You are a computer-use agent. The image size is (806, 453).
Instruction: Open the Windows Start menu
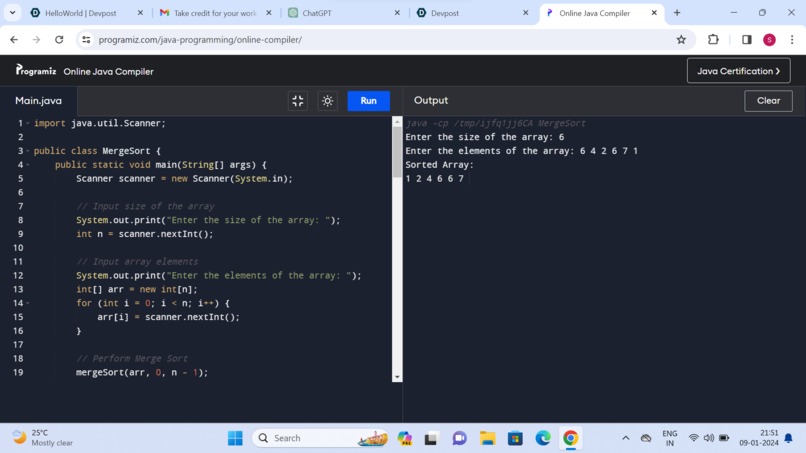coord(235,438)
